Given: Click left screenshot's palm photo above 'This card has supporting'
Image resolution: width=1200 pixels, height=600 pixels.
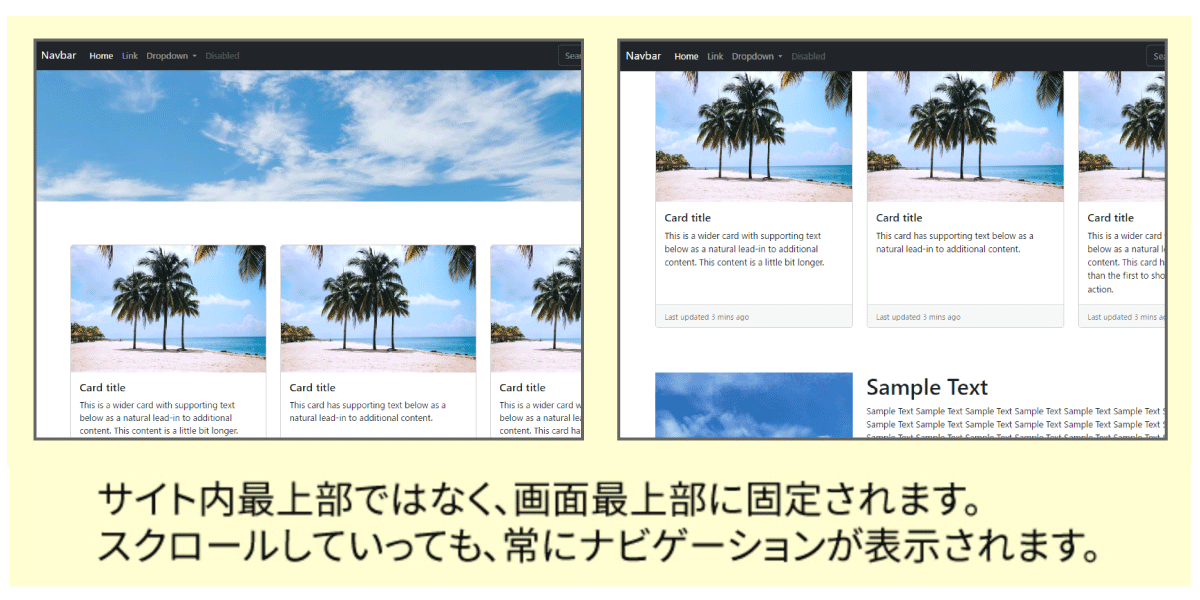Looking at the screenshot, I should pyautogui.click(x=378, y=309).
